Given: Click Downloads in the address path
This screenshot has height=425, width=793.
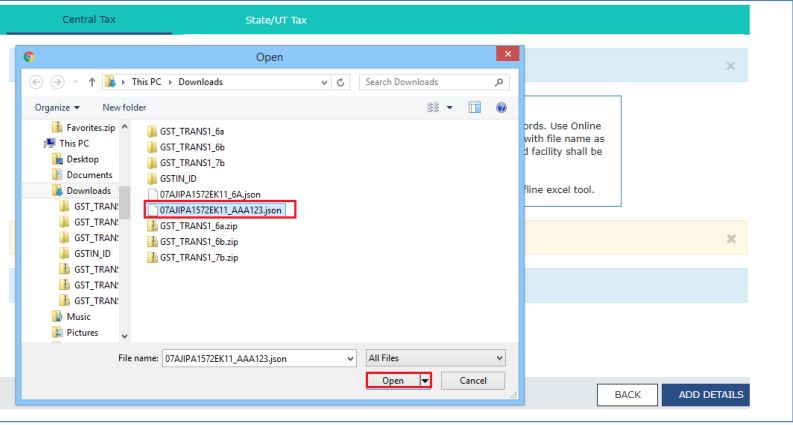Looking at the screenshot, I should [200, 82].
